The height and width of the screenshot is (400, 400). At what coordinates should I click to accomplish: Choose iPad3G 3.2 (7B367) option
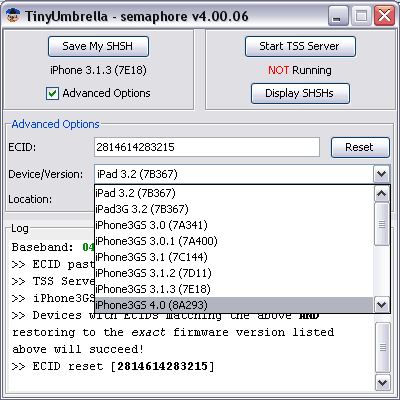pos(234,209)
